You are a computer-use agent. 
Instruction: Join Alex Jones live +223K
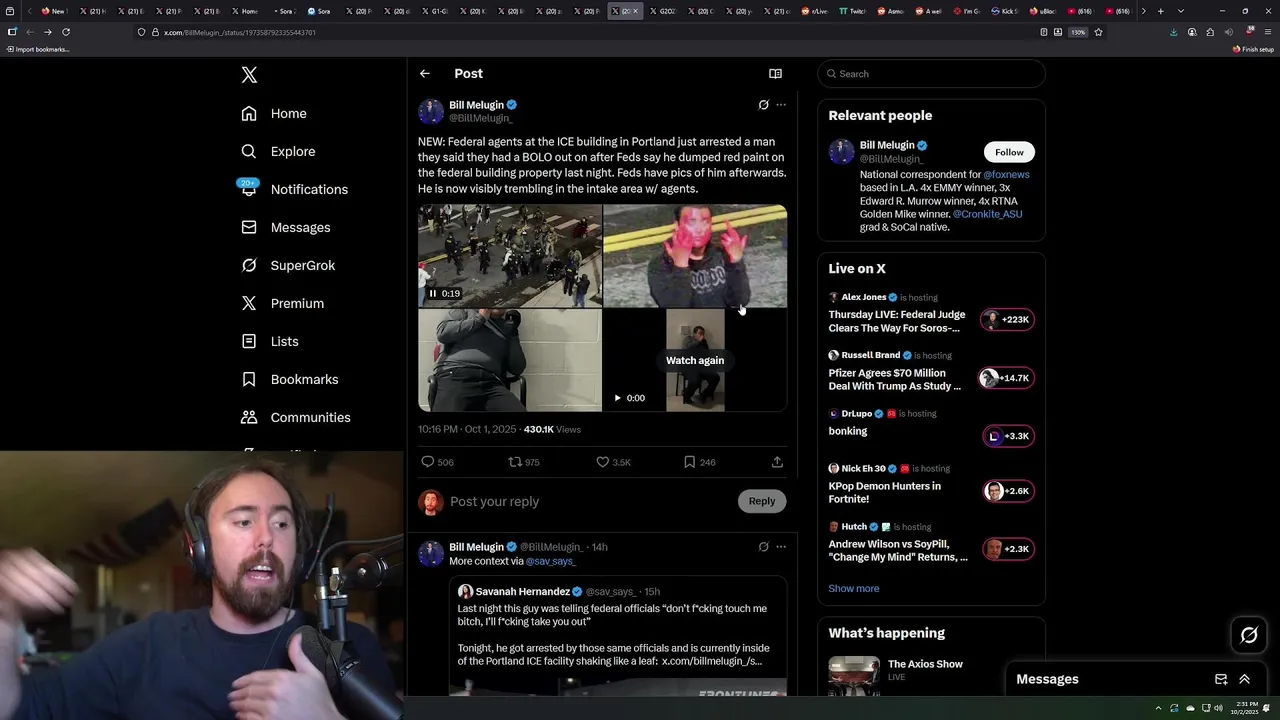[1008, 320]
